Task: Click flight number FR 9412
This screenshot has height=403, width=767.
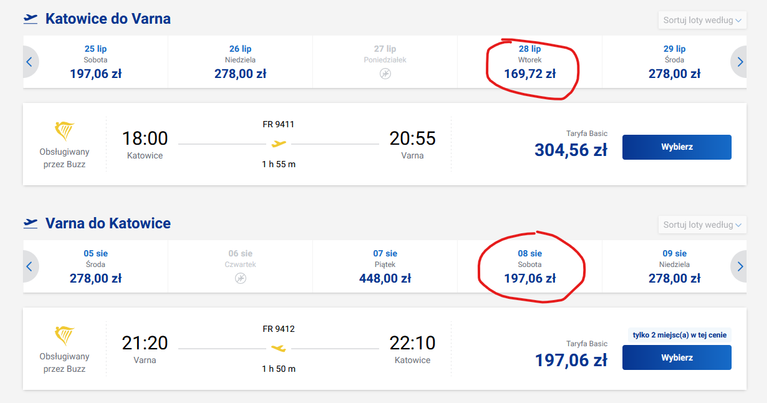Action: 278,329
